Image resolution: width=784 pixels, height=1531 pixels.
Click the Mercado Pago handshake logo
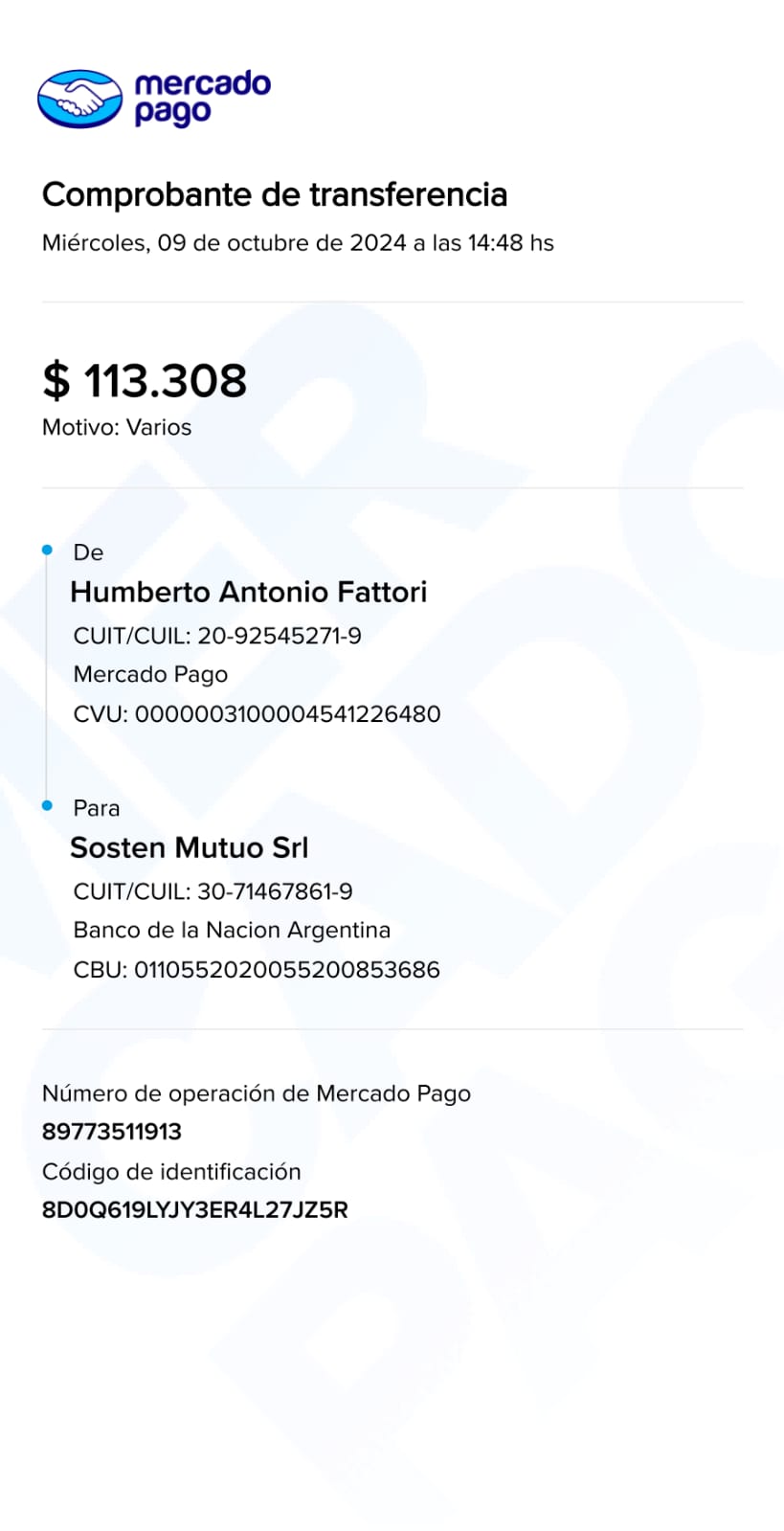click(79, 99)
